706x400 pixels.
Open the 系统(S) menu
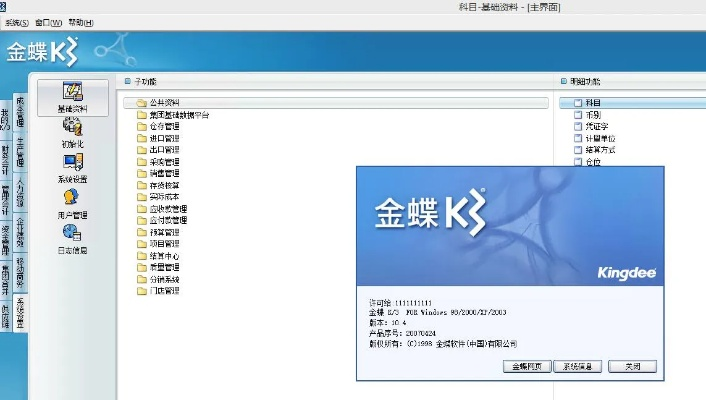click(x=14, y=22)
